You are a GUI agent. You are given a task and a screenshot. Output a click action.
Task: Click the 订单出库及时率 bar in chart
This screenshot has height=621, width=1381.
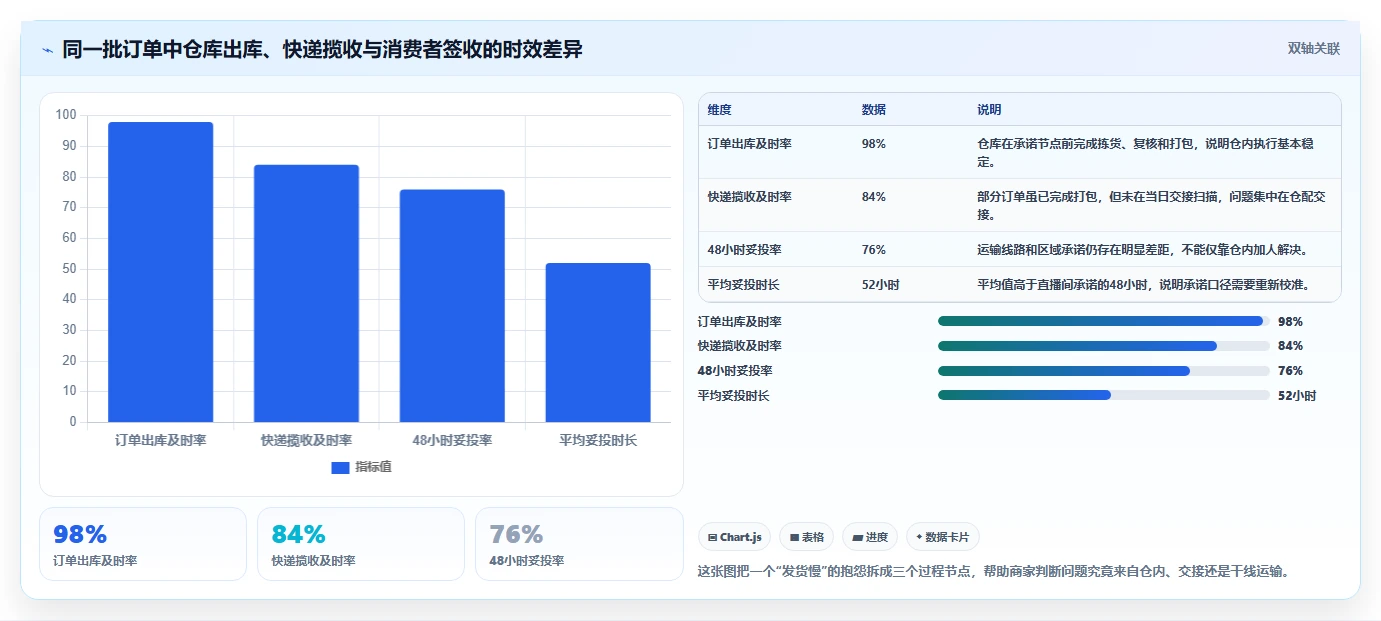(x=161, y=272)
